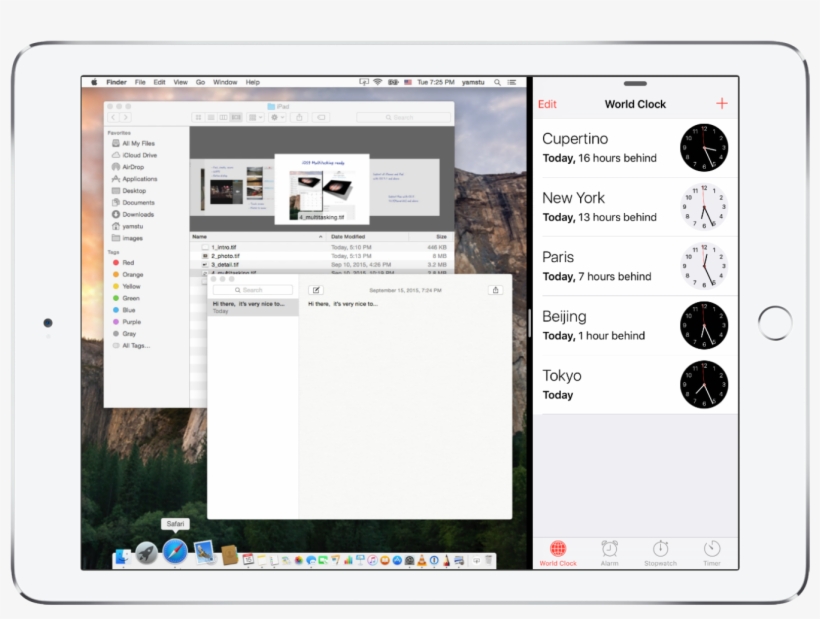Compose a new note in Notes window

point(316,290)
